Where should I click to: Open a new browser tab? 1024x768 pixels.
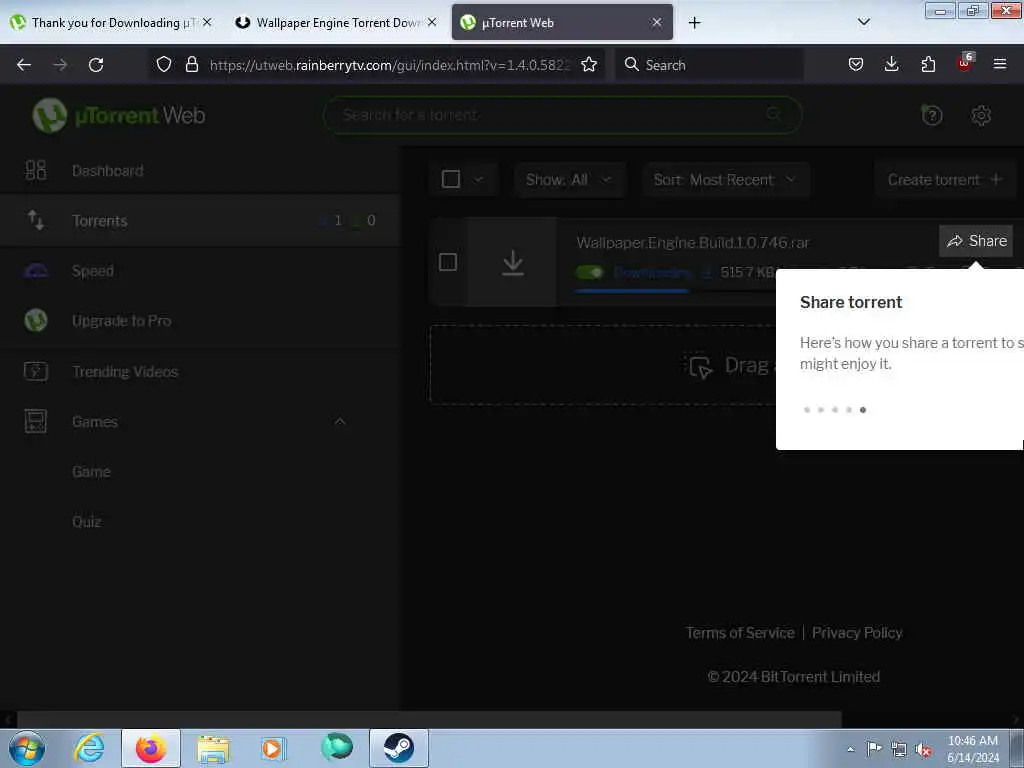694,23
